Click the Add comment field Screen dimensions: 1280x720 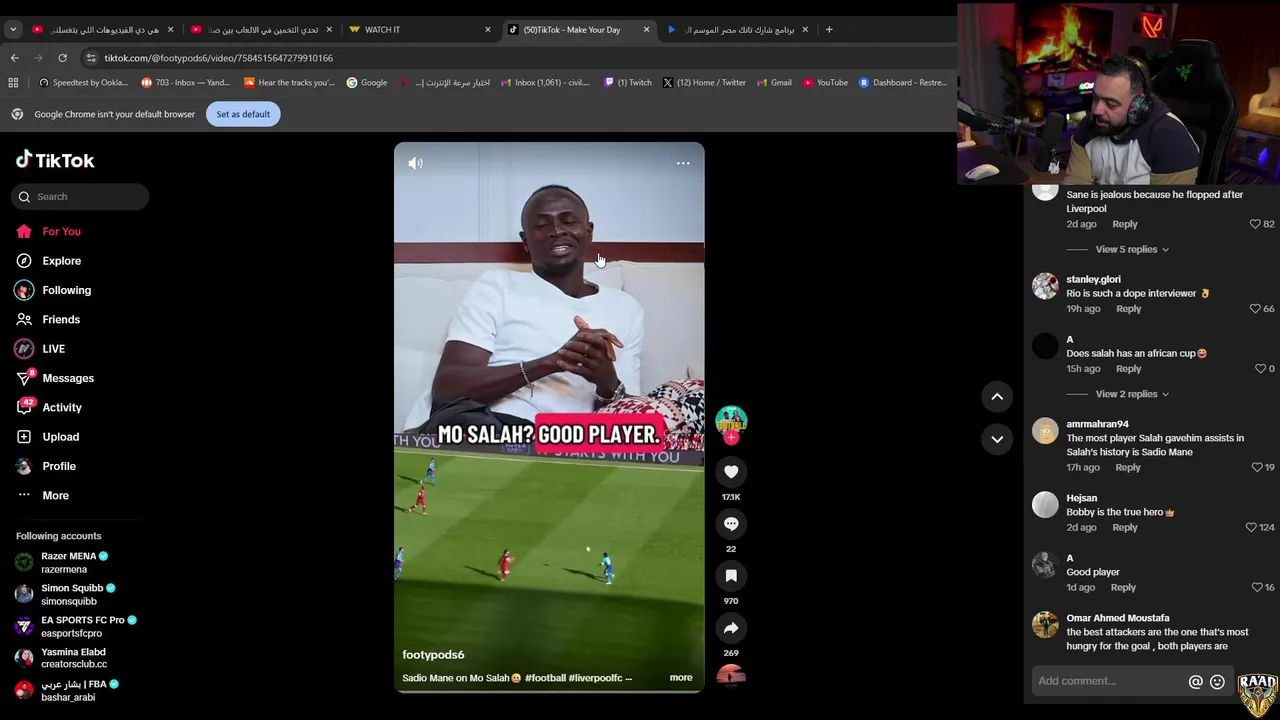click(x=1108, y=681)
